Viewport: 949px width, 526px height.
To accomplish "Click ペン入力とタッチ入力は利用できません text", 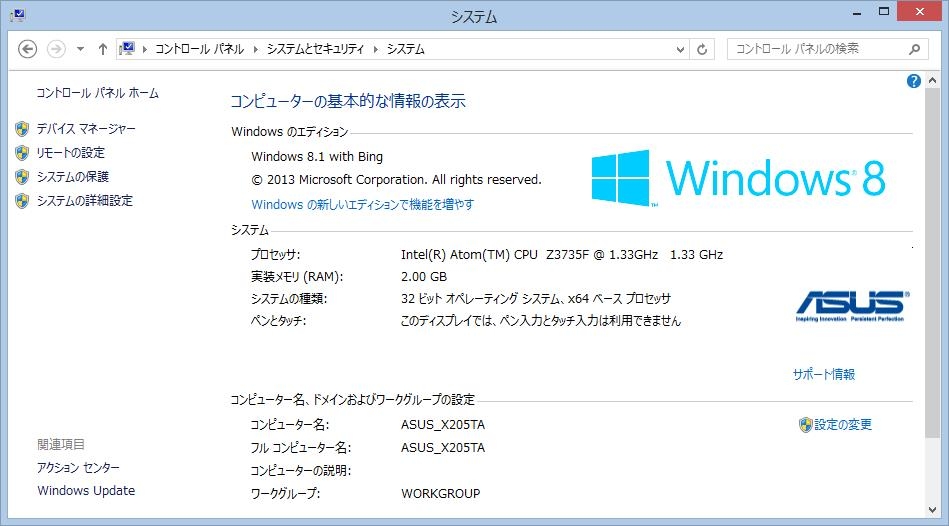I will [x=590, y=321].
